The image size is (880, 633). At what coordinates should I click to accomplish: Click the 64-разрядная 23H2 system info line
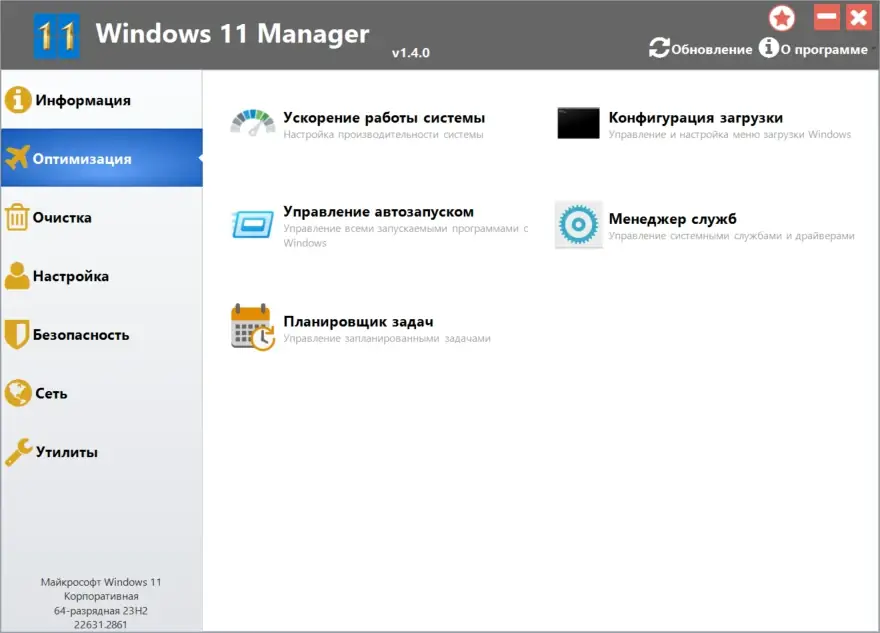pos(101,611)
